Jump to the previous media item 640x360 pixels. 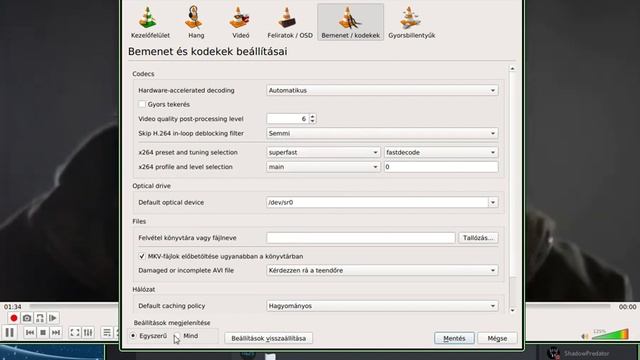point(30,333)
